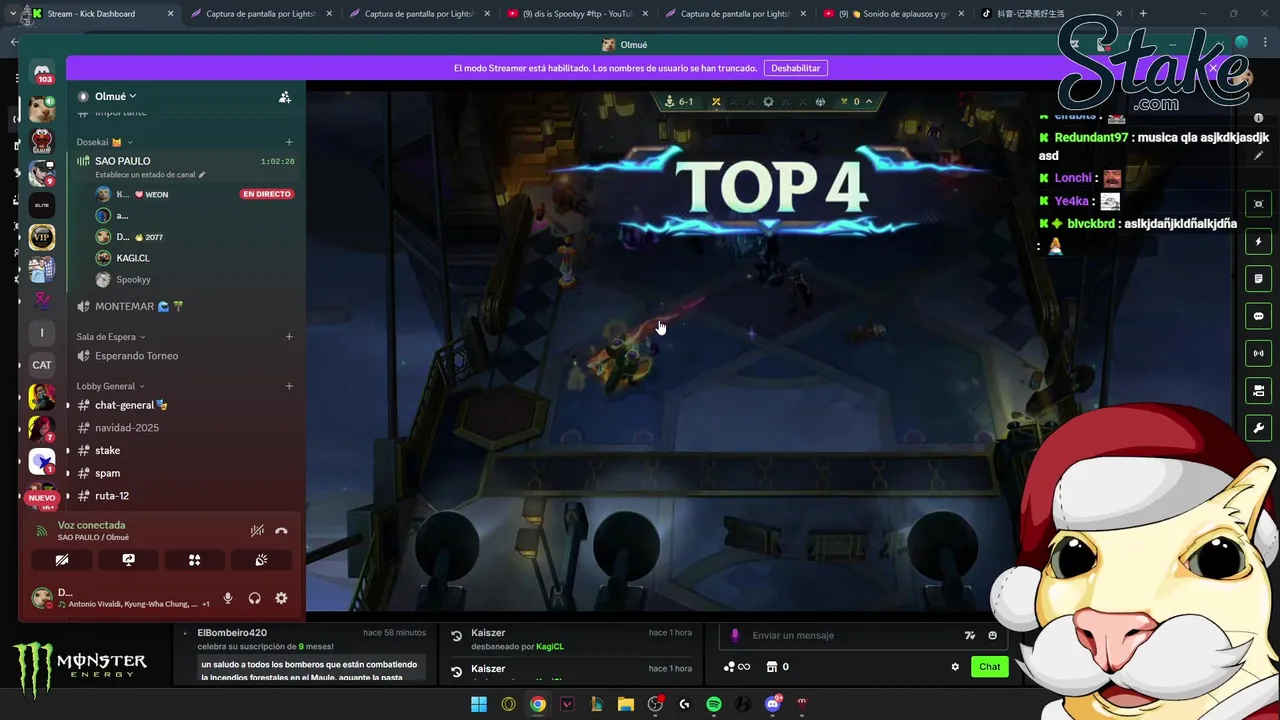Open Windows Start menu on taskbar
Screen dimensions: 1280x720
[479, 704]
